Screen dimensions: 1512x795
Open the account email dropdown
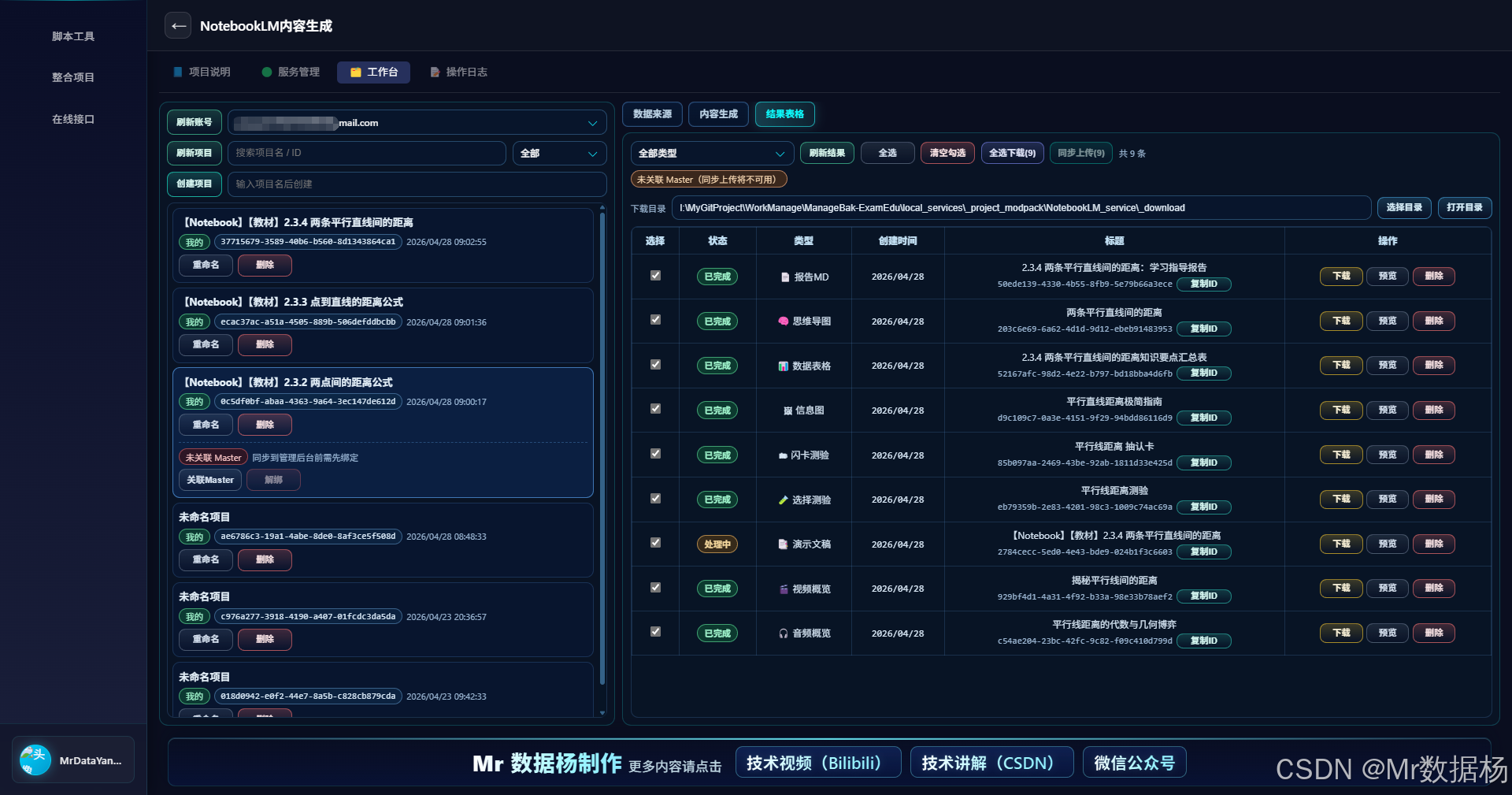[417, 123]
